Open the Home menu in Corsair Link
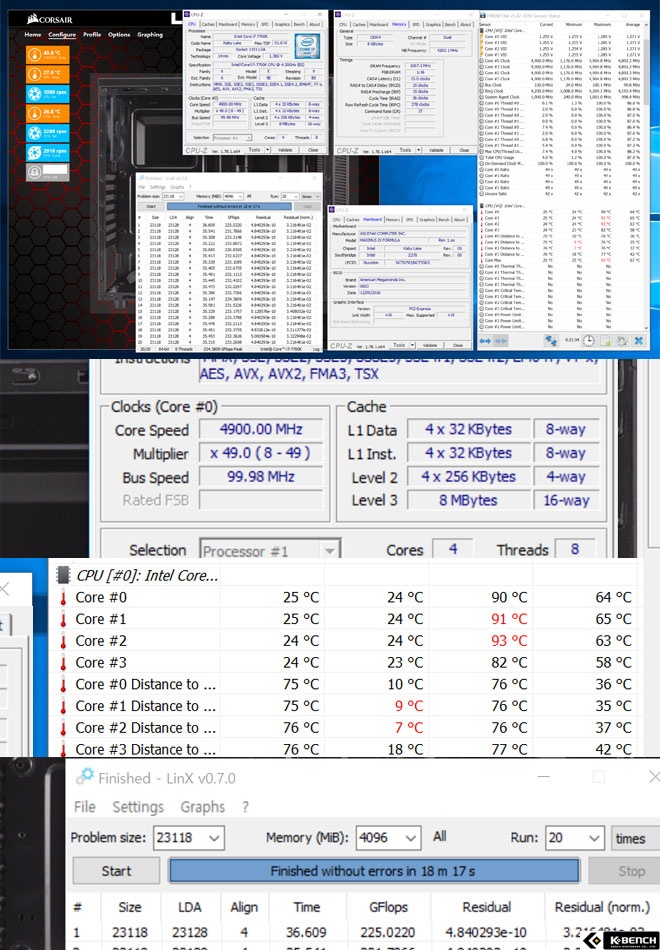This screenshot has width=660, height=950. [33, 35]
